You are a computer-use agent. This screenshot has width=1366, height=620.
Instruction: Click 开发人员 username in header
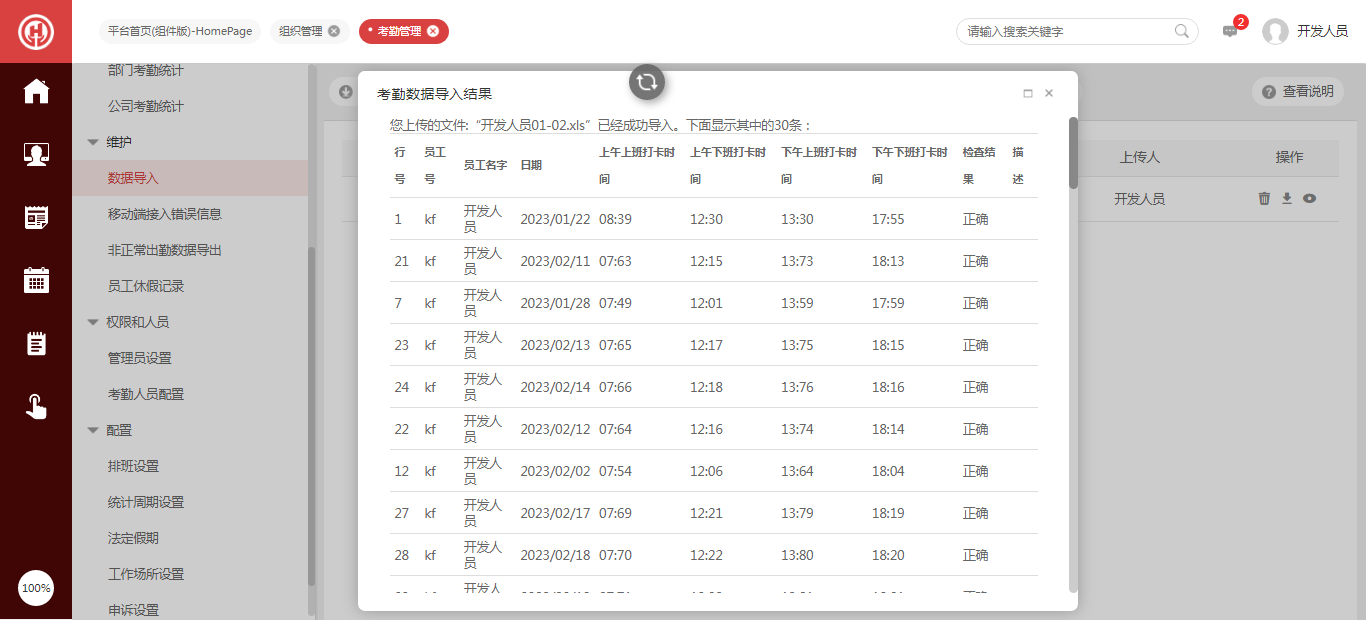(x=1322, y=31)
